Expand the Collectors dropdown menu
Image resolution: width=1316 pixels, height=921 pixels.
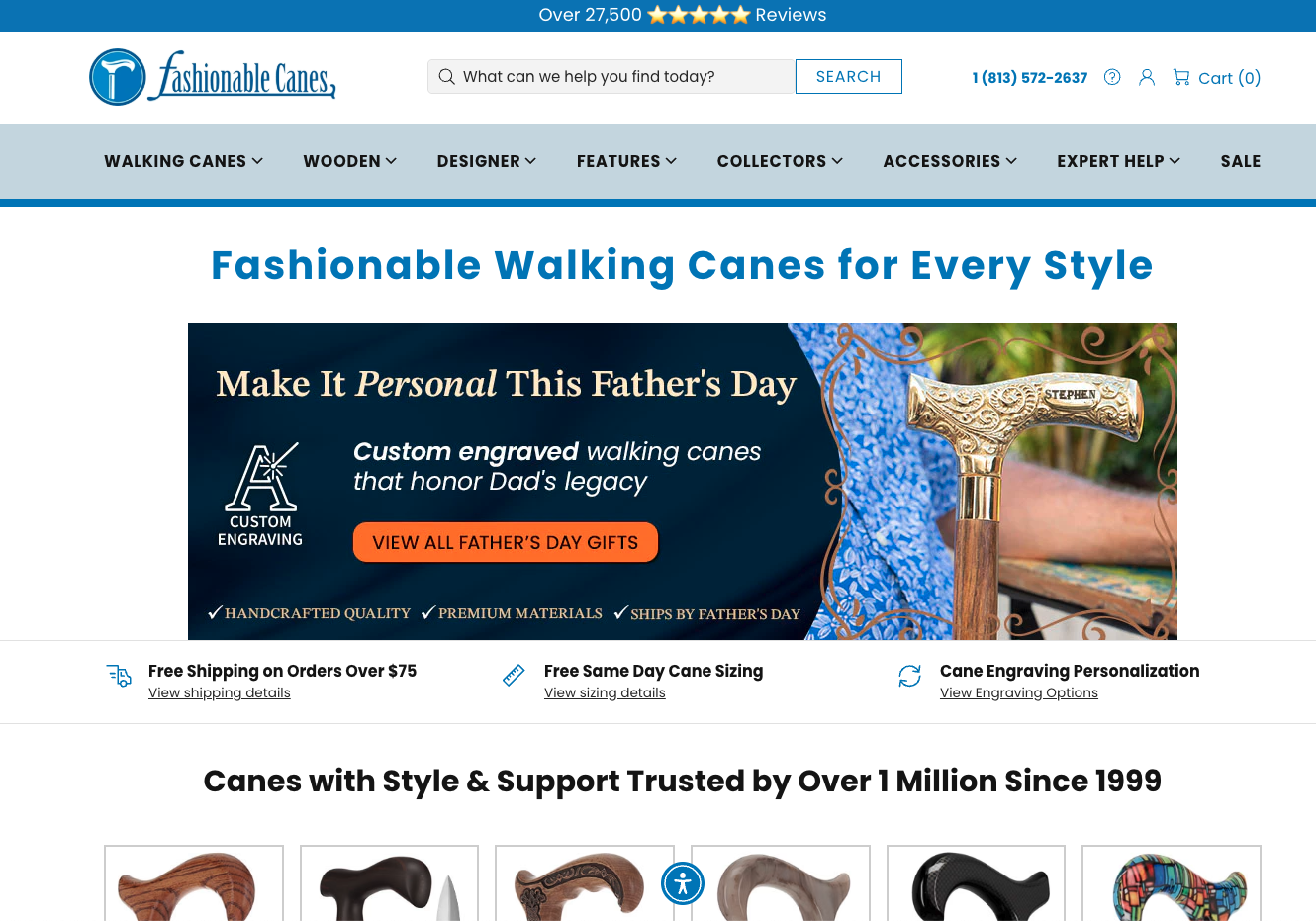click(780, 161)
